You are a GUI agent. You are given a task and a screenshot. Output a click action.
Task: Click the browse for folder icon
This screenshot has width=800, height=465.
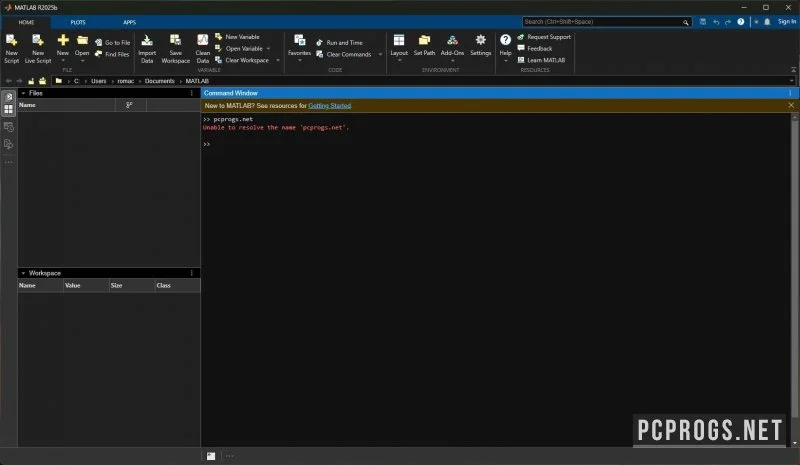pos(42,81)
